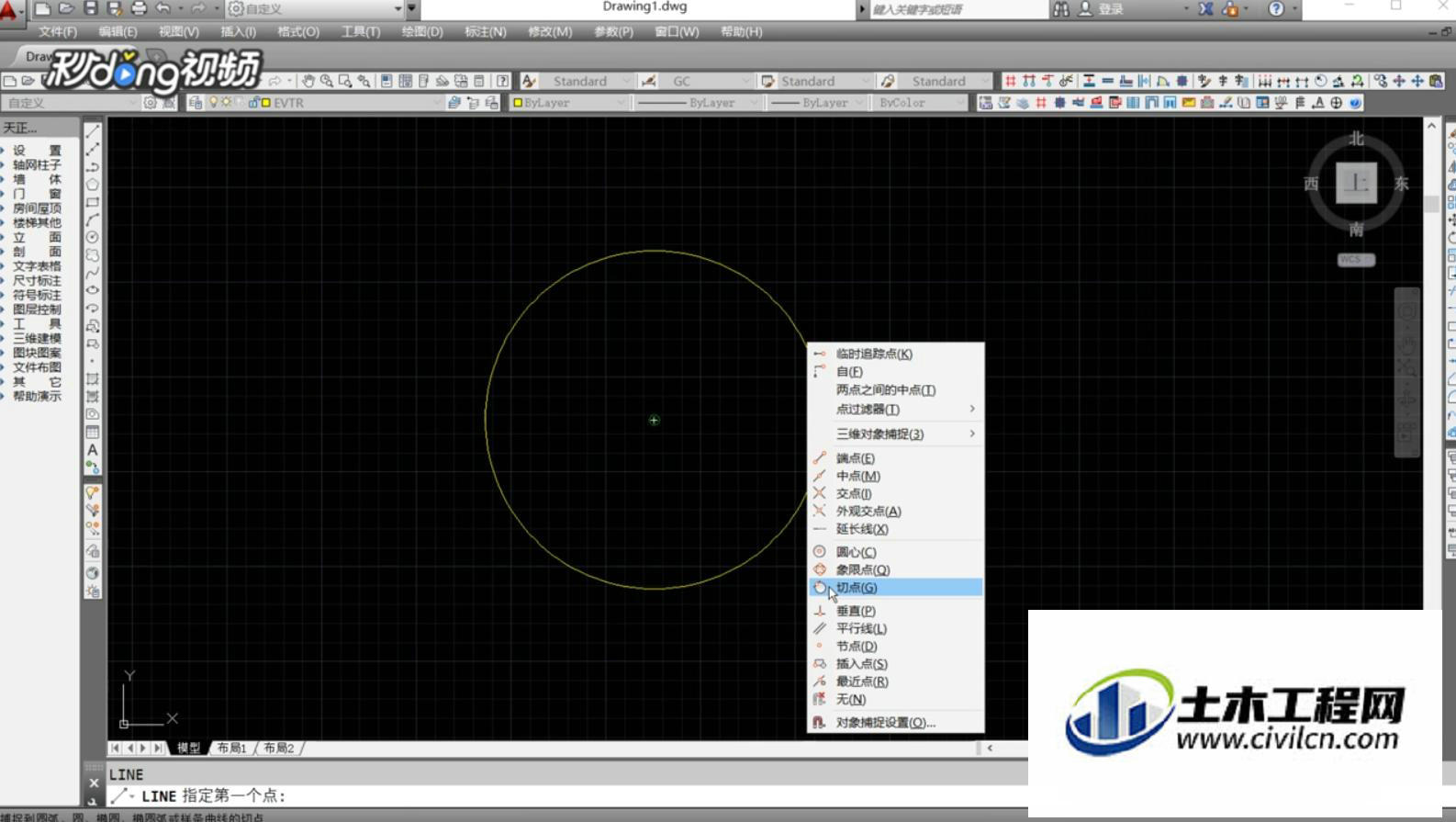
Task: Select the Multiline Text 'A' tool
Action: coord(93,450)
